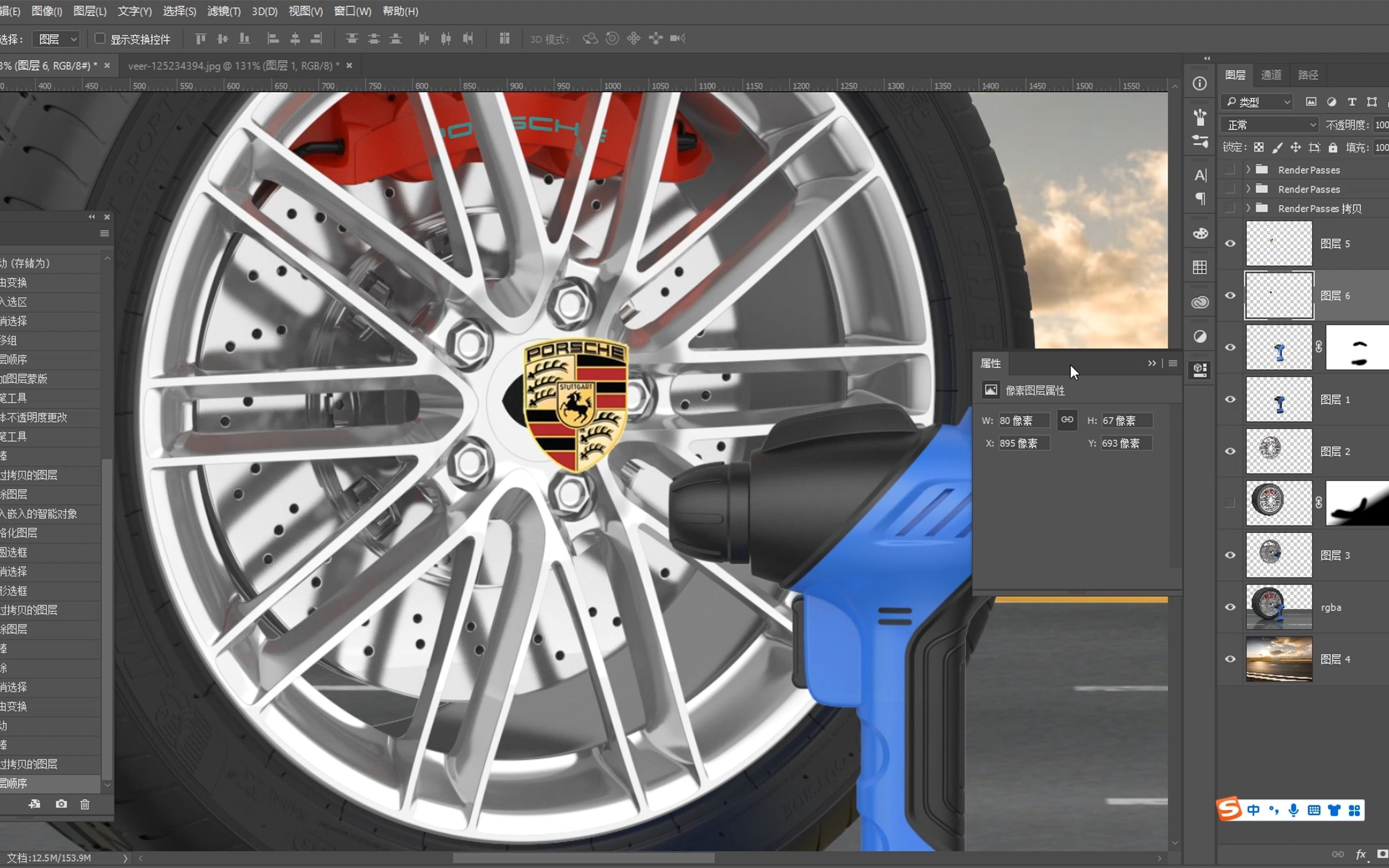Filter layers by type layers icon
This screenshot has width=1389, height=868.
click(1352, 102)
